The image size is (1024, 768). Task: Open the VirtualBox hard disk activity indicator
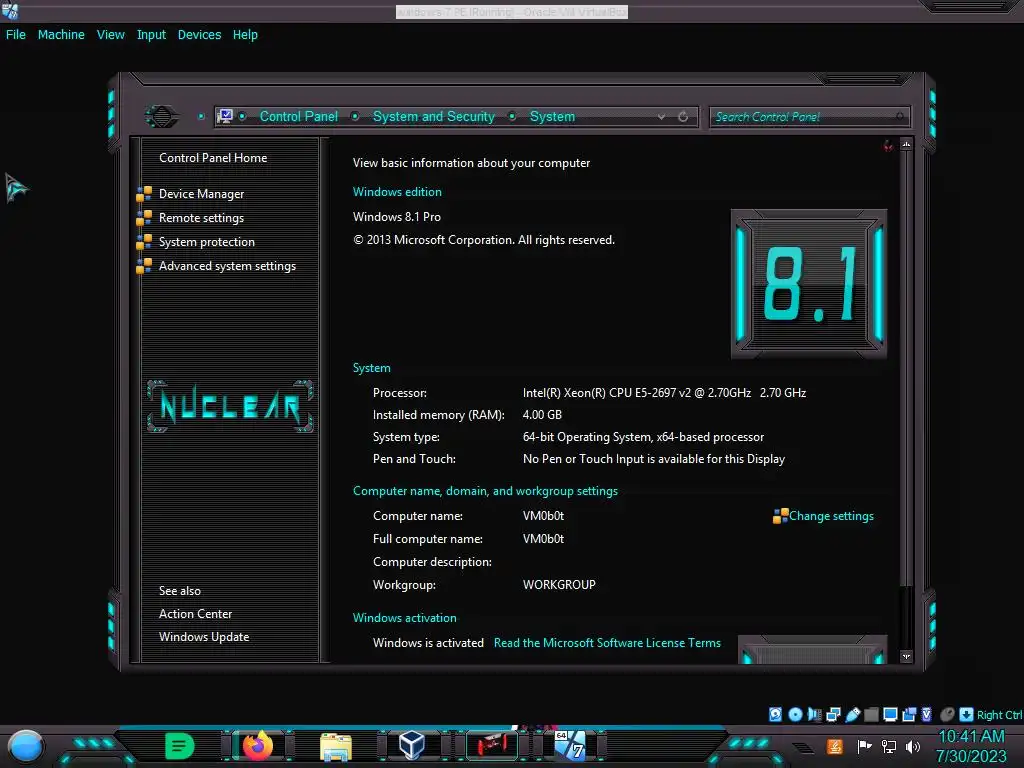[775, 714]
